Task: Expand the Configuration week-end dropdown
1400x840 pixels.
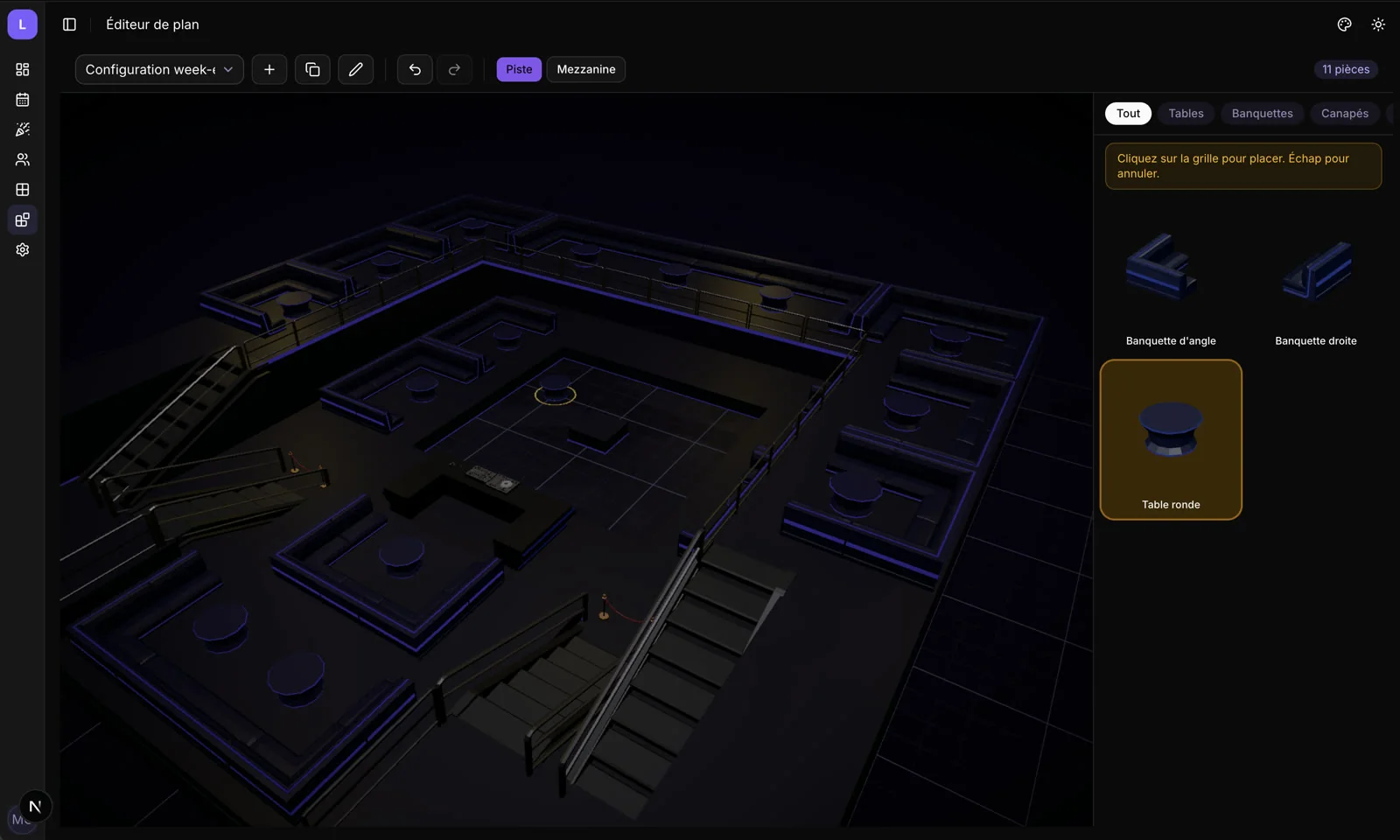Action: (159, 69)
